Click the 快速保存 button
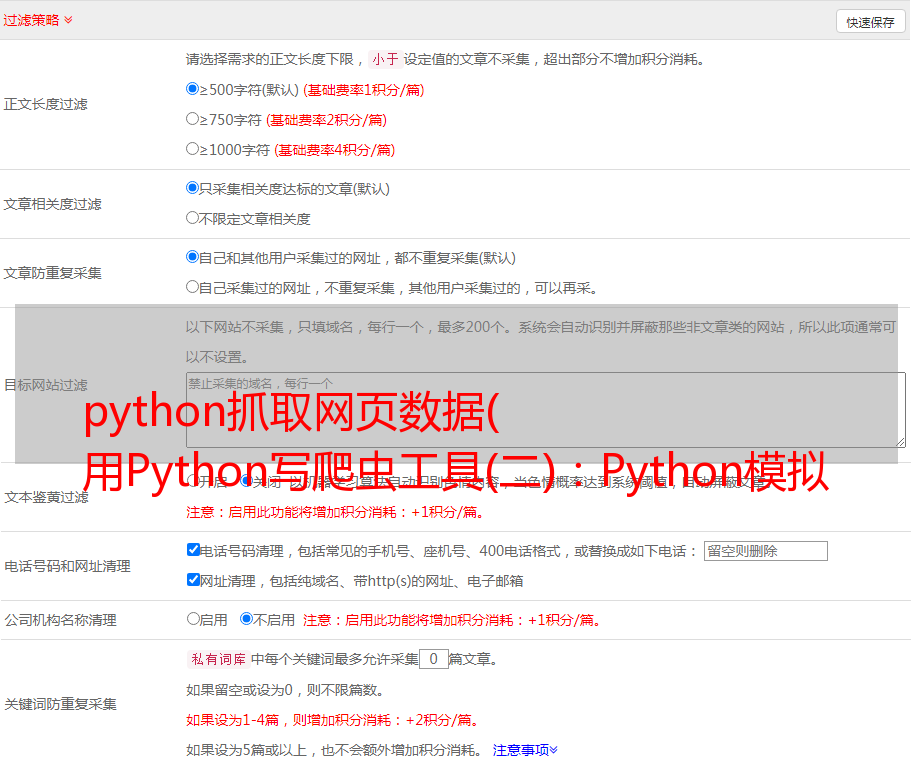The height and width of the screenshot is (768, 912). pos(870,22)
